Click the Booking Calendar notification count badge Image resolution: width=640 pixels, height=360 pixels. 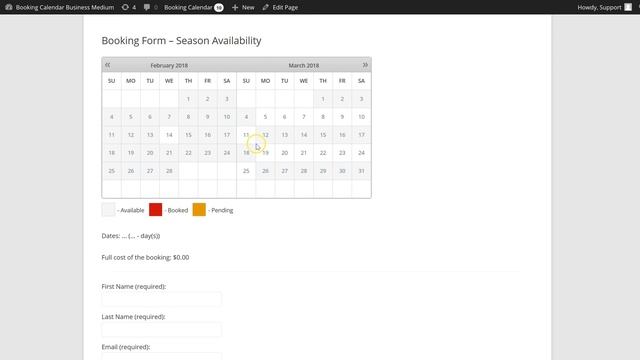pyautogui.click(x=219, y=8)
